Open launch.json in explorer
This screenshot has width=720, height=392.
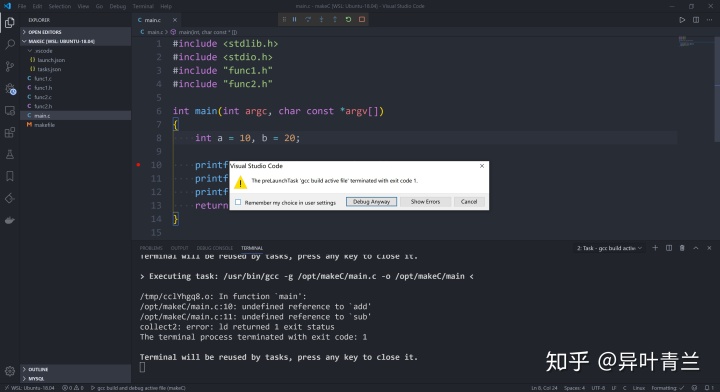point(76,60)
